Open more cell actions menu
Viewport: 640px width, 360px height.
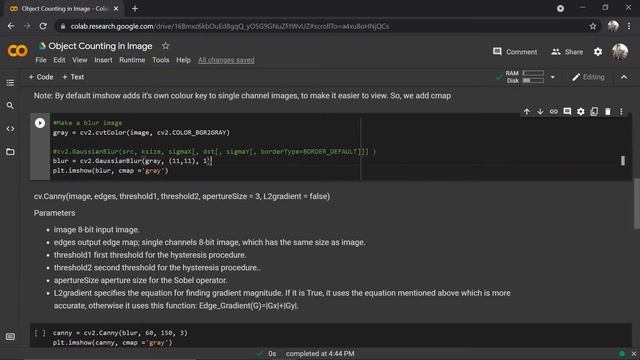[621, 111]
